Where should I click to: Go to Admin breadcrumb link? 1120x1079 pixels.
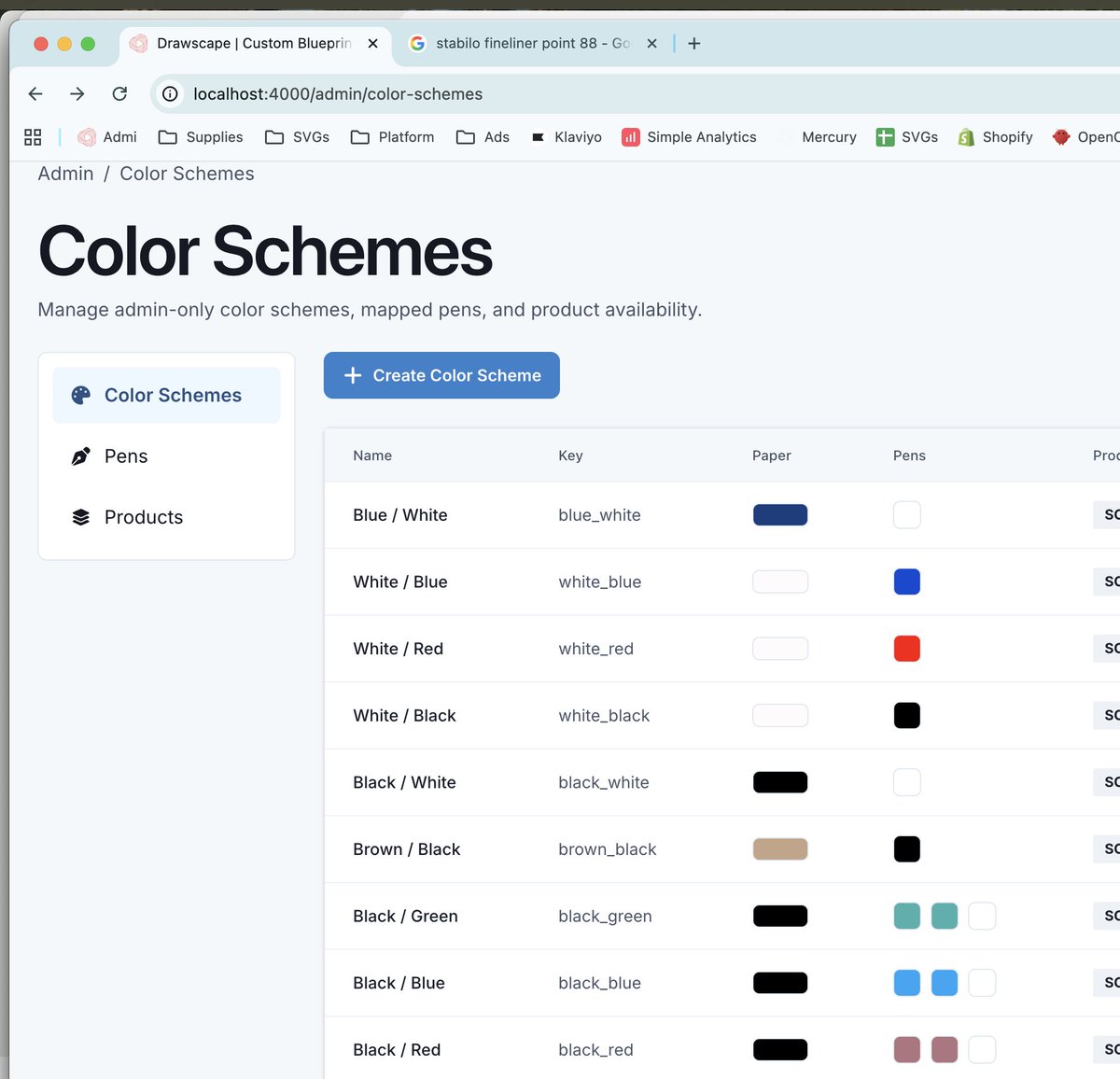point(65,174)
